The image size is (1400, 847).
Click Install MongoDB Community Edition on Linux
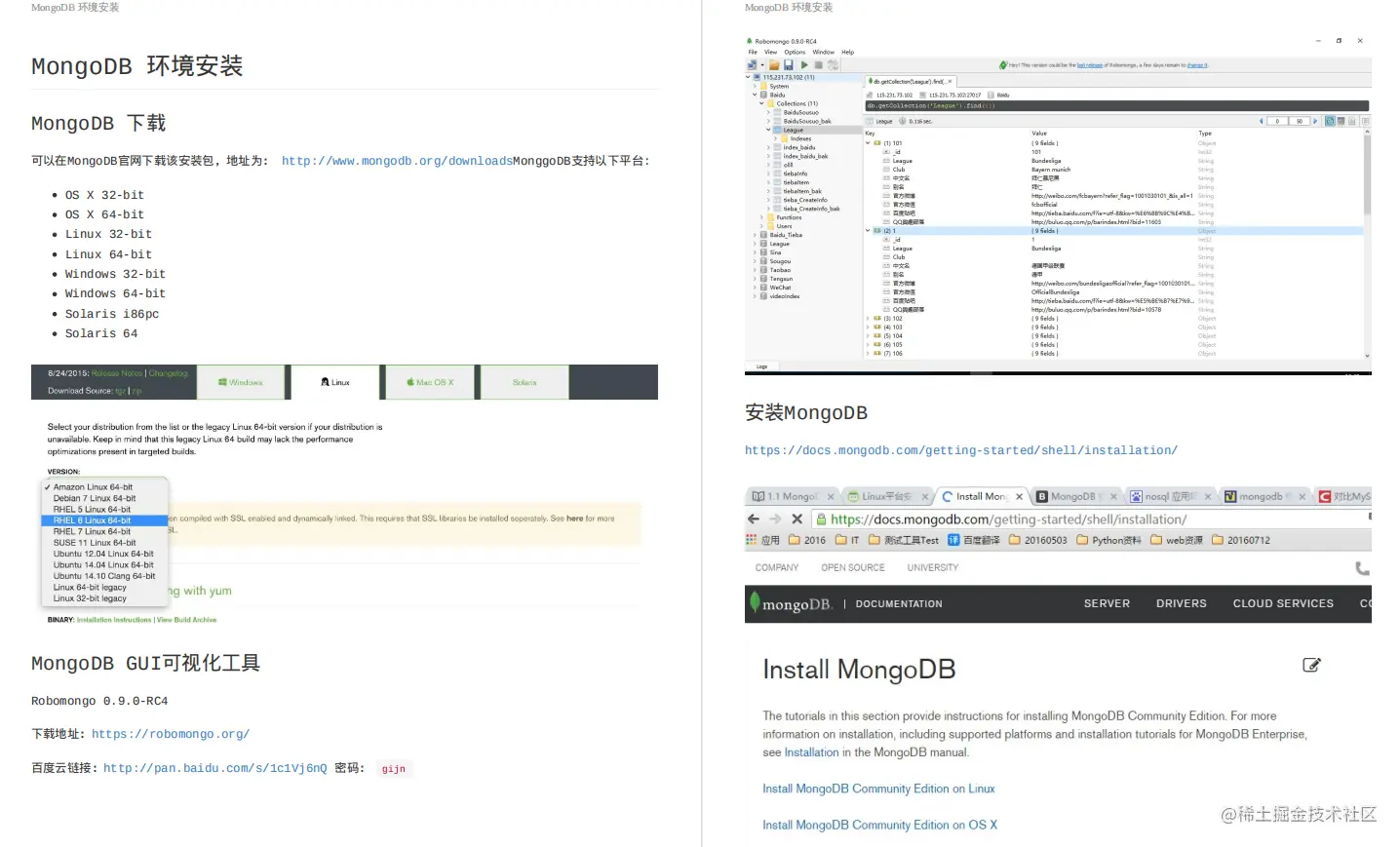pyautogui.click(x=878, y=788)
